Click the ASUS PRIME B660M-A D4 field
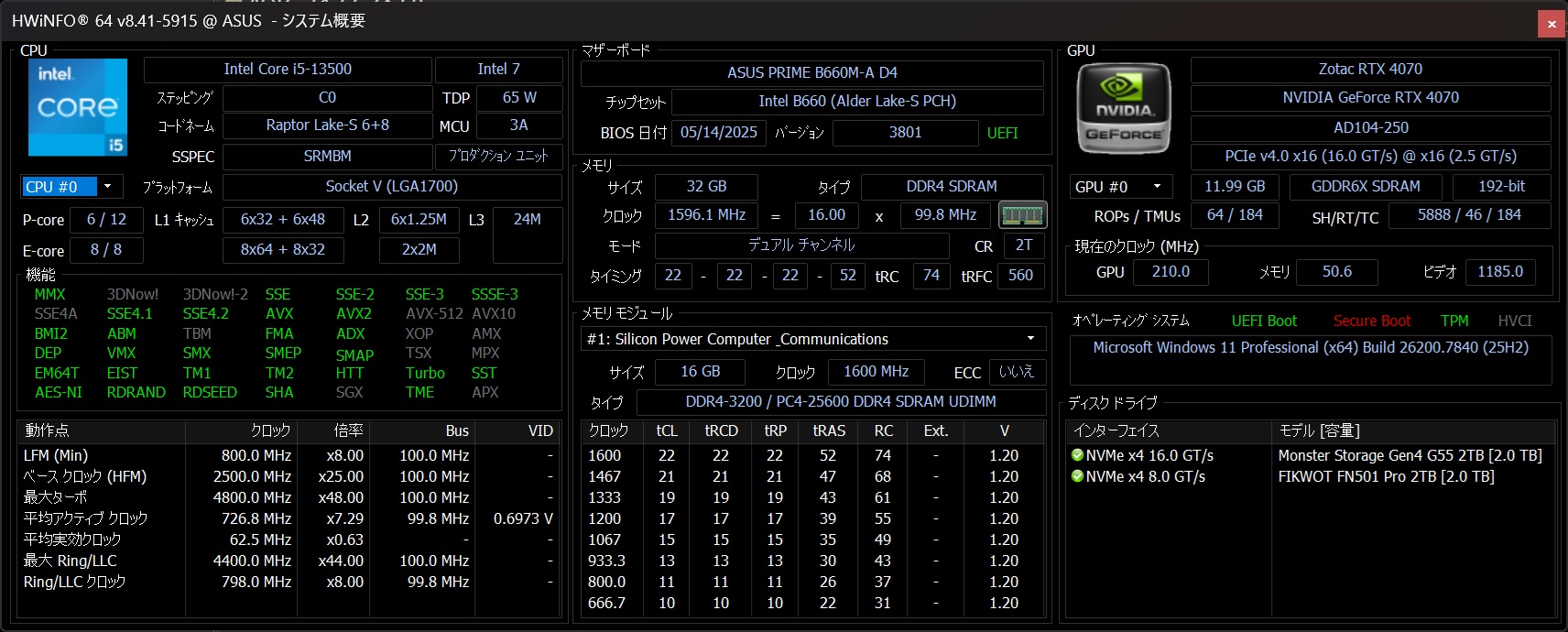This screenshot has width=1568, height=632. click(x=811, y=72)
